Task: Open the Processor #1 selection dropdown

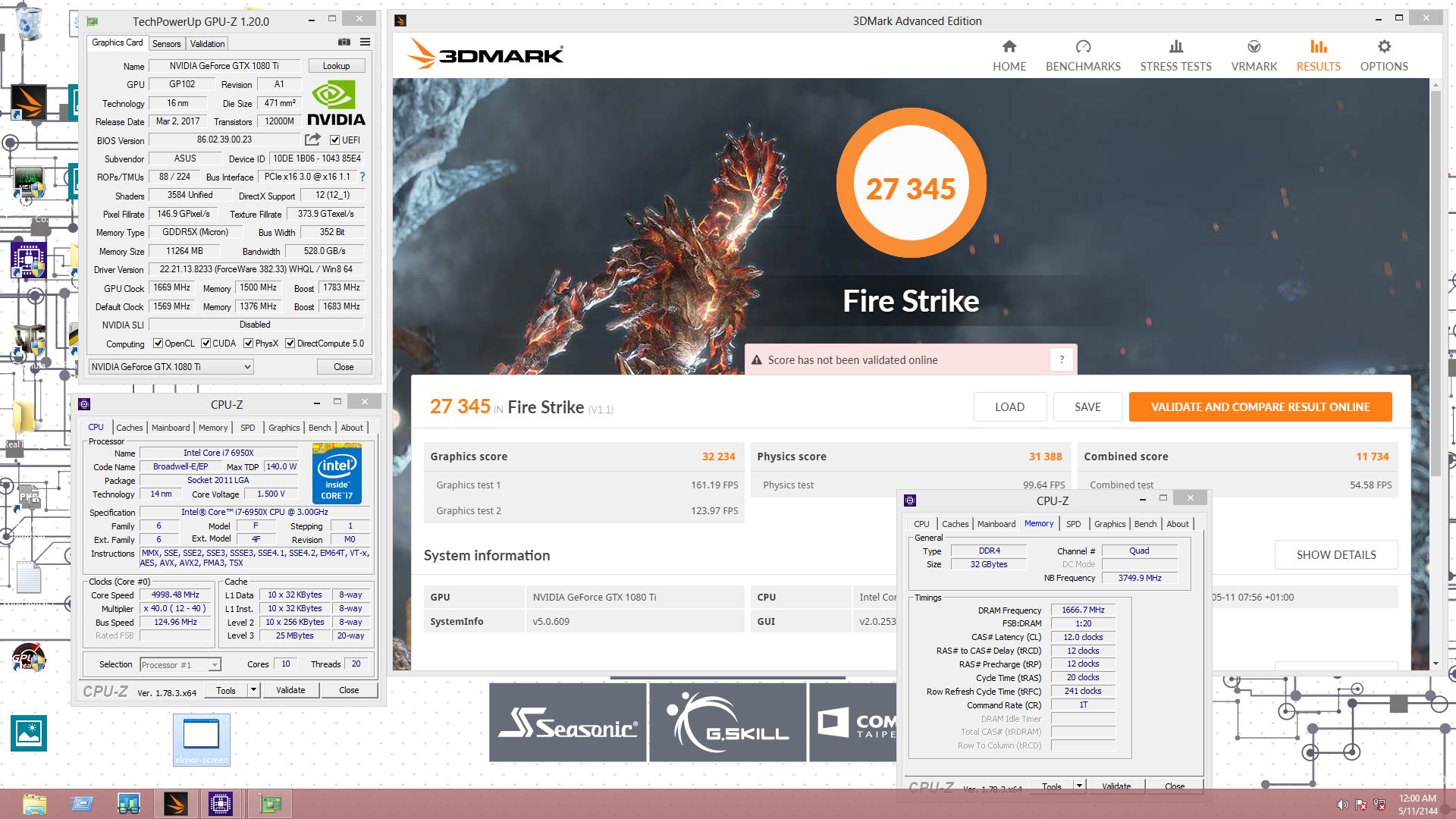Action: 180,665
